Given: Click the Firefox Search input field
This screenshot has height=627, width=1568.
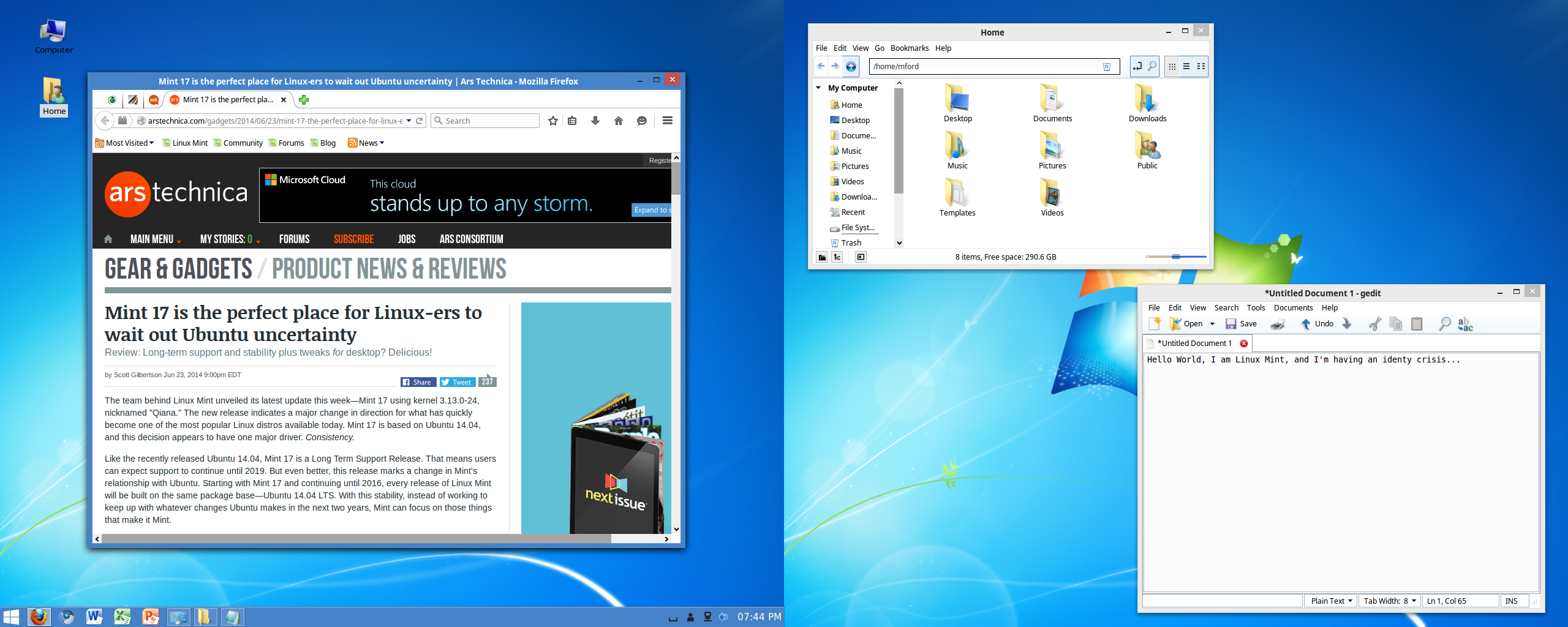Looking at the screenshot, I should click(485, 121).
